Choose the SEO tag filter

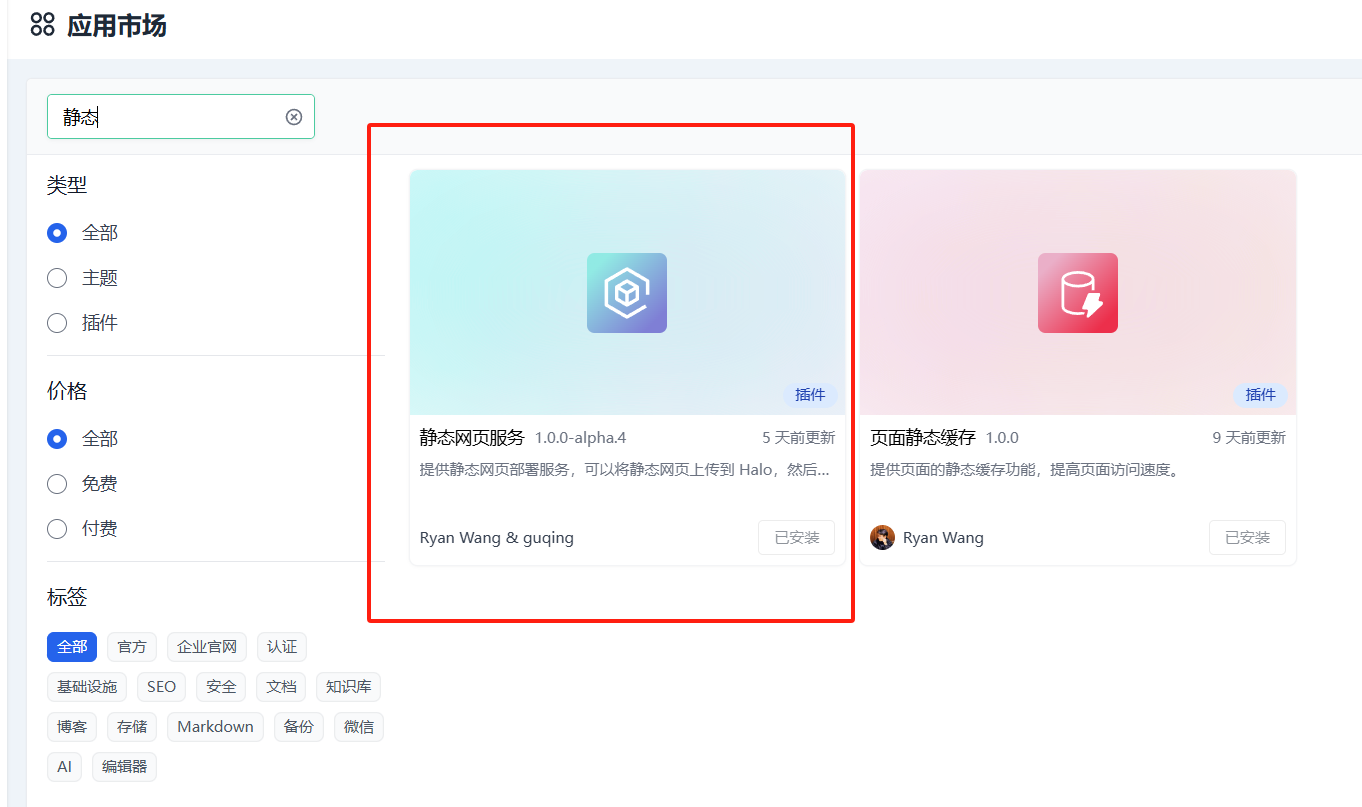coord(161,687)
